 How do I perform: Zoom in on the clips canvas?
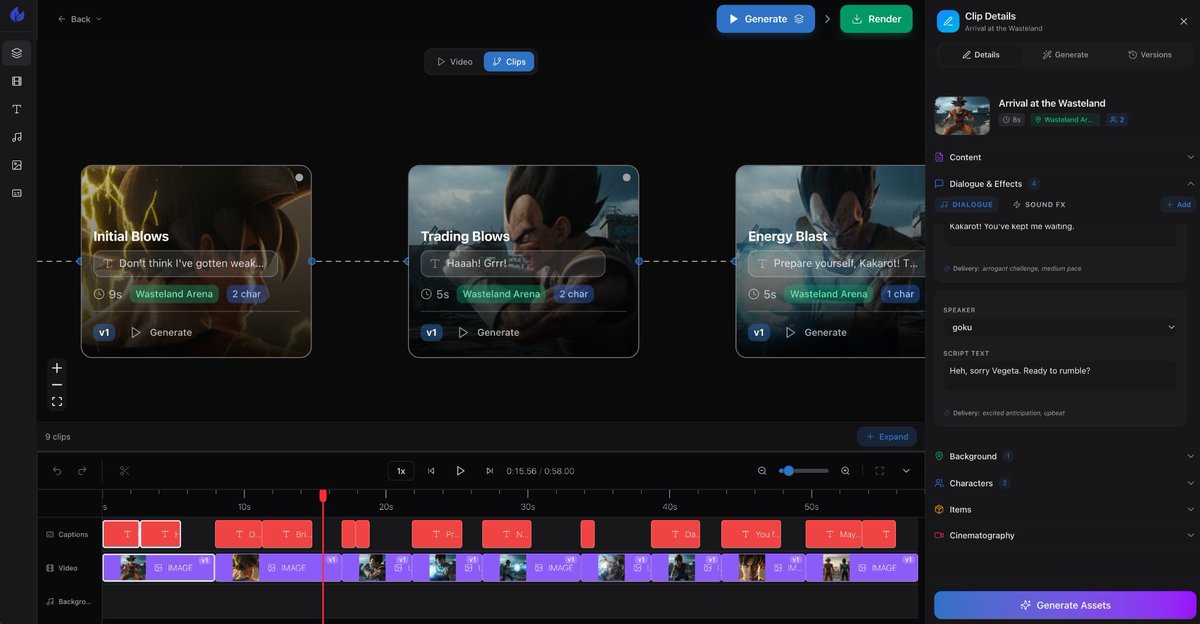tap(57, 368)
